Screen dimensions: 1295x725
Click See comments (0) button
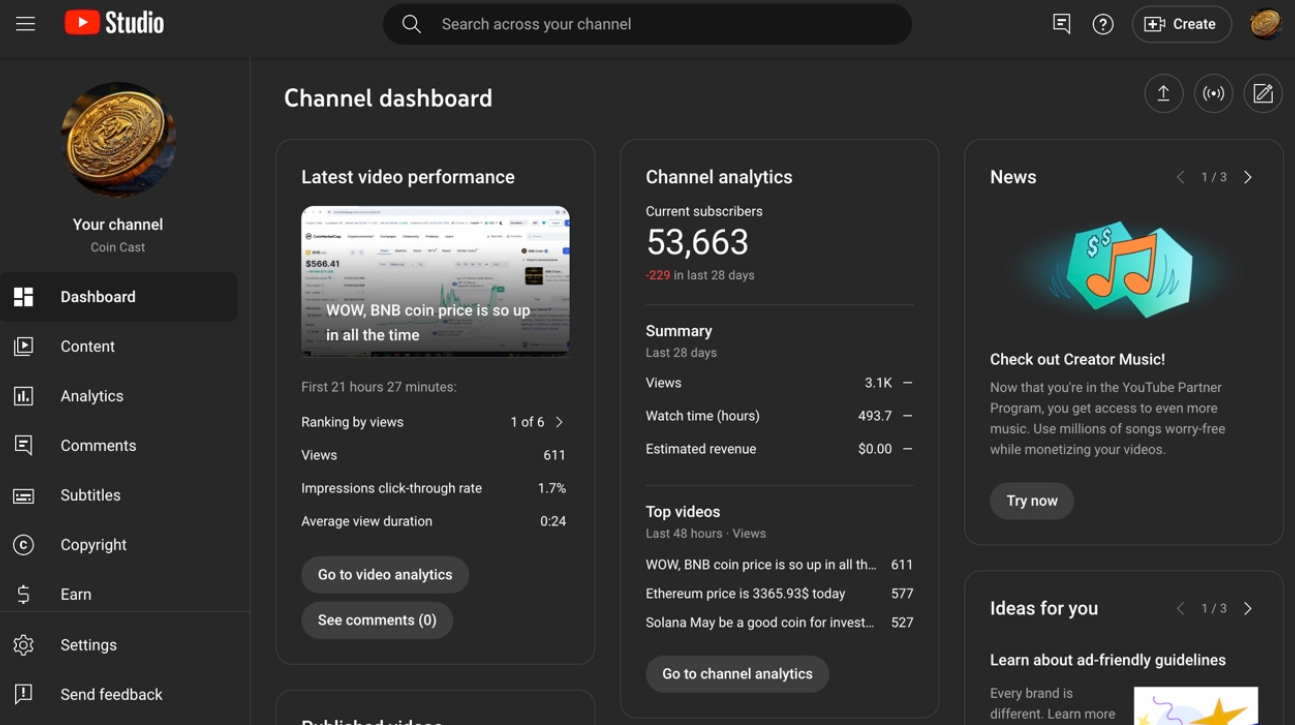tap(377, 620)
